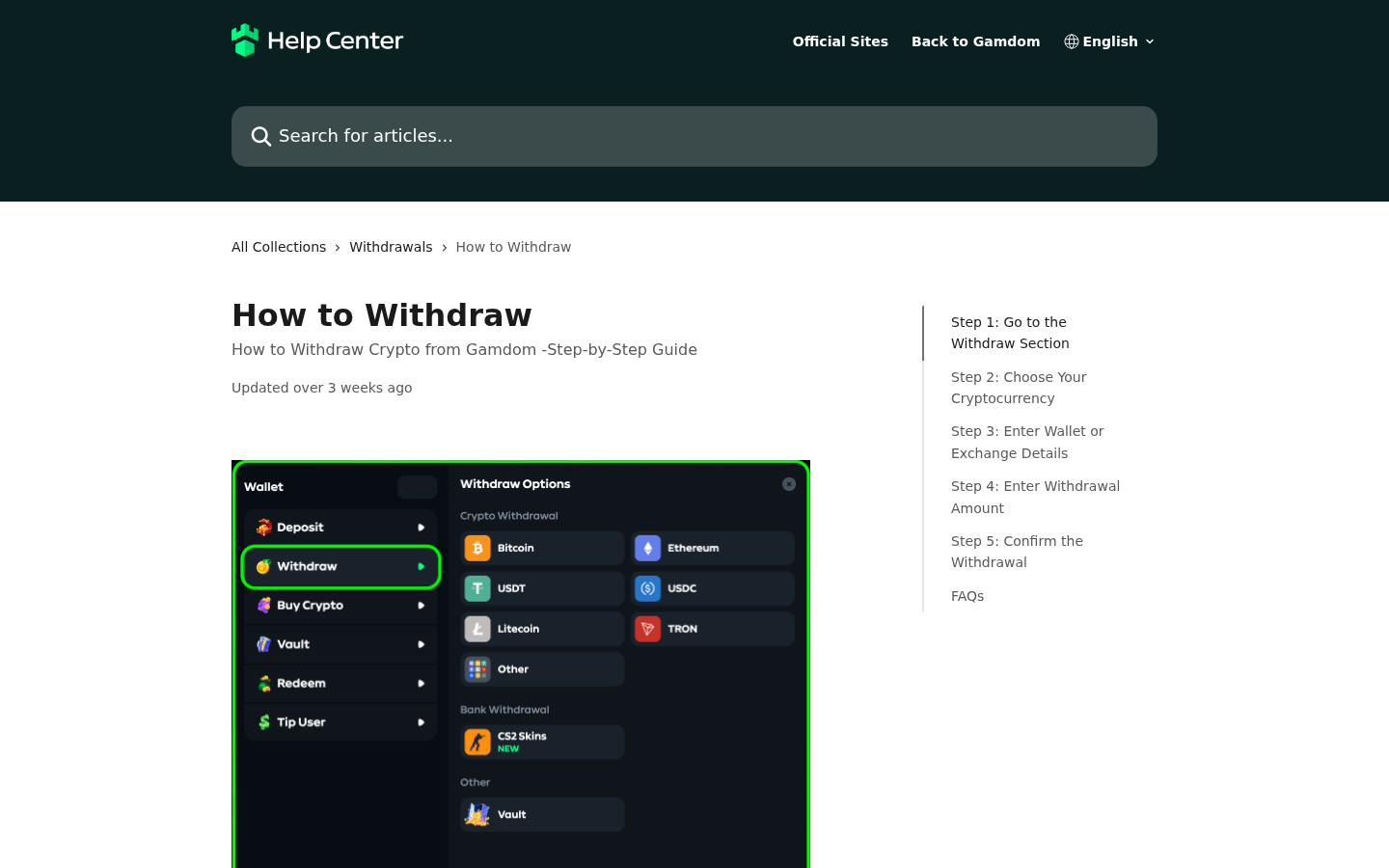
Task: Click the Ethereum icon in the article screenshot
Action: [647, 548]
